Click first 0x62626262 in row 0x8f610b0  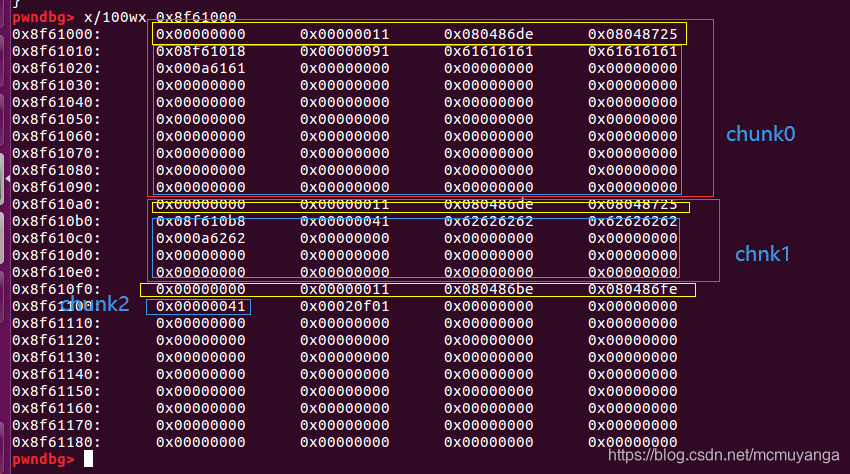coord(488,221)
